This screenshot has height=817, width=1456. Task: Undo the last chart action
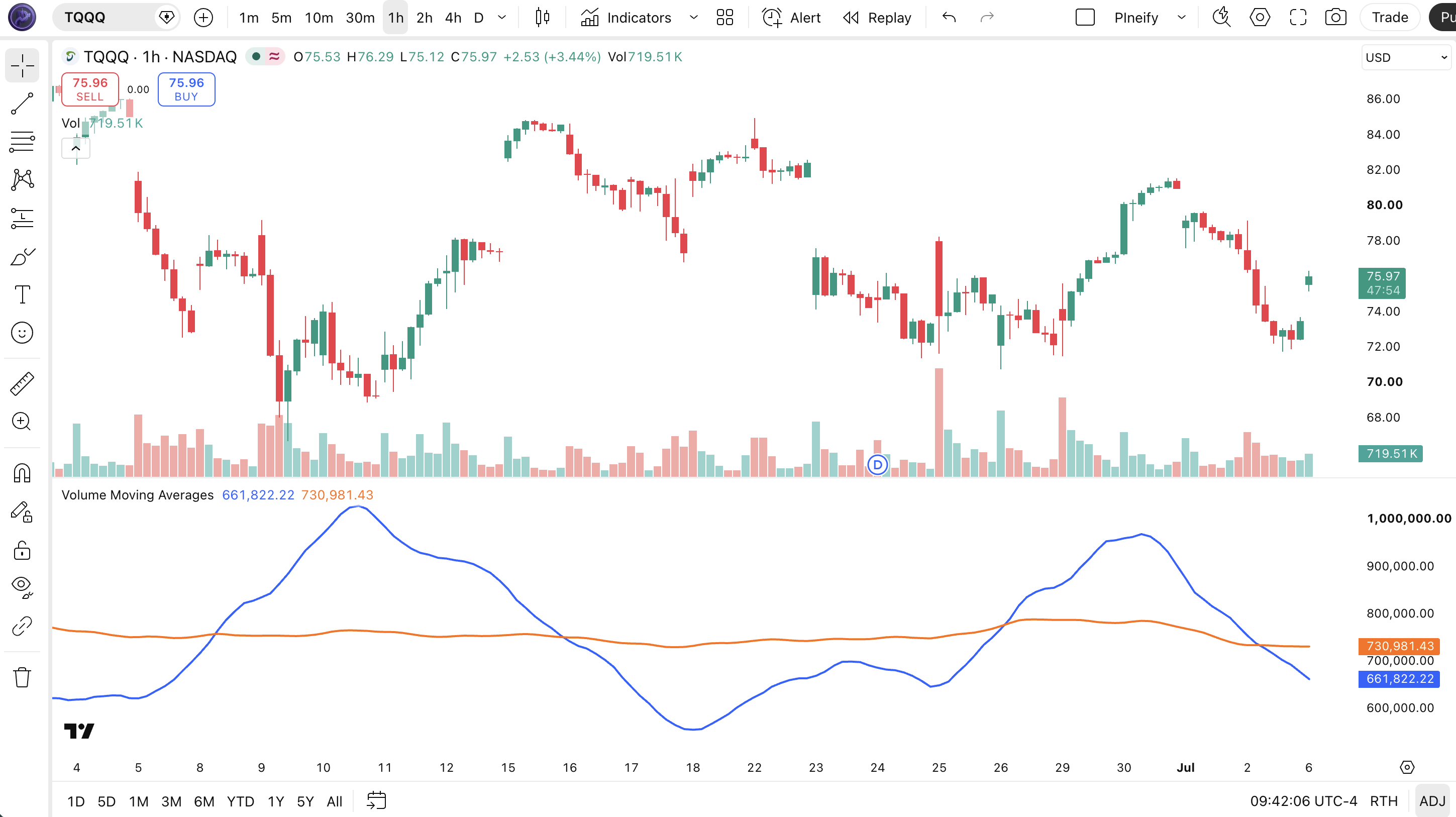tap(949, 18)
